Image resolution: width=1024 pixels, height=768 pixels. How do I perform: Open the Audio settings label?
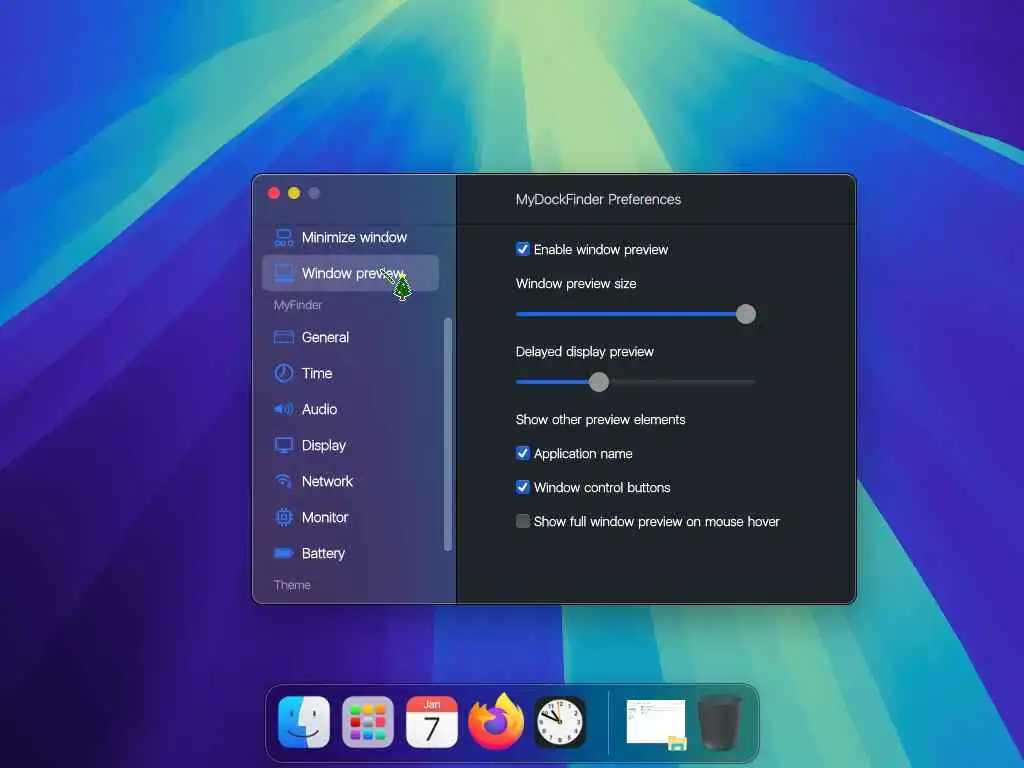(319, 409)
